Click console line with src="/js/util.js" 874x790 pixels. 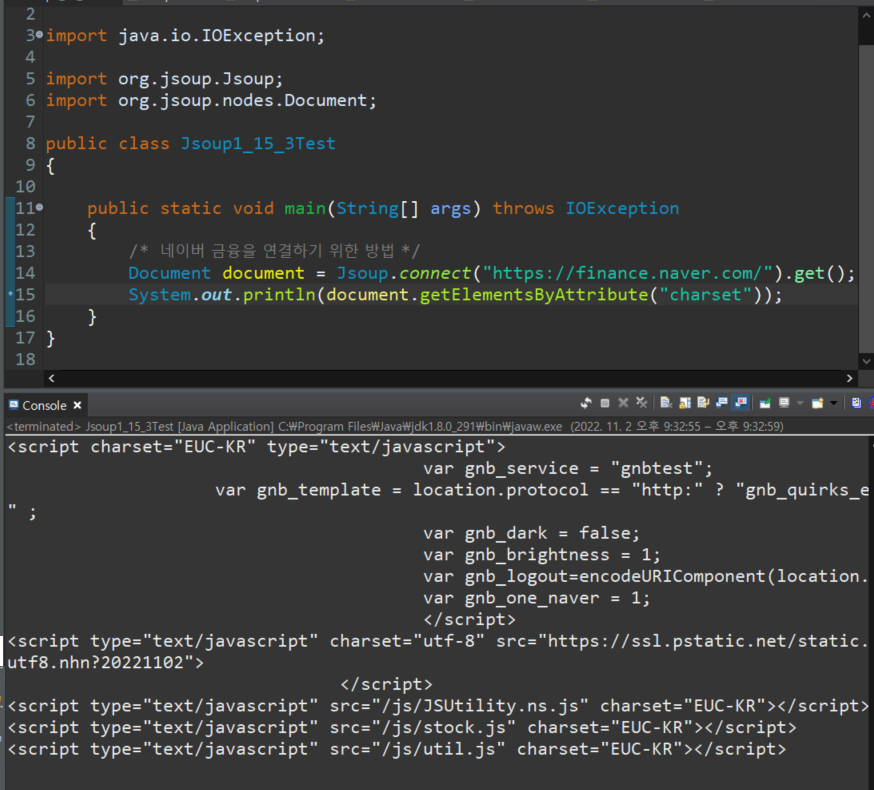click(x=396, y=749)
